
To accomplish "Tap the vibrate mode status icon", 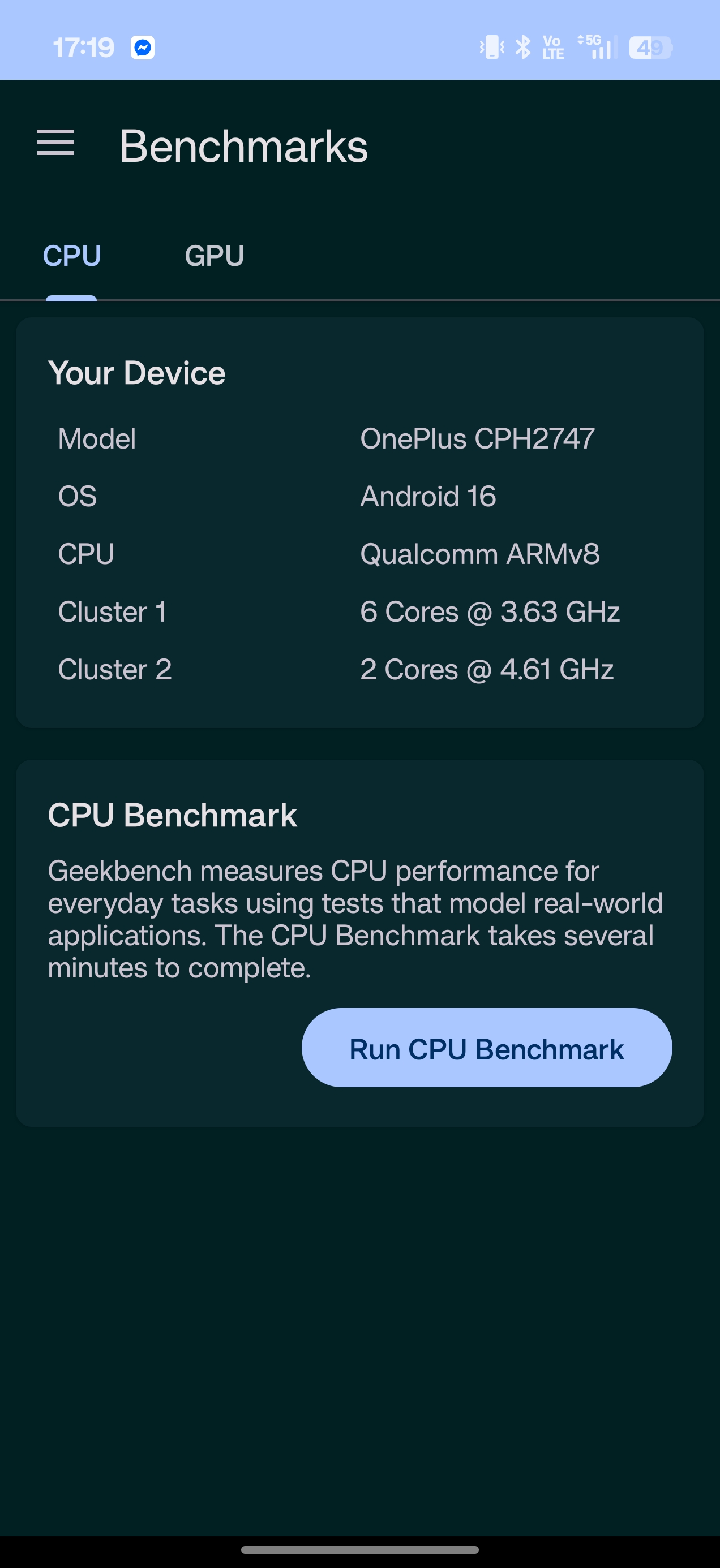I will [x=491, y=48].
